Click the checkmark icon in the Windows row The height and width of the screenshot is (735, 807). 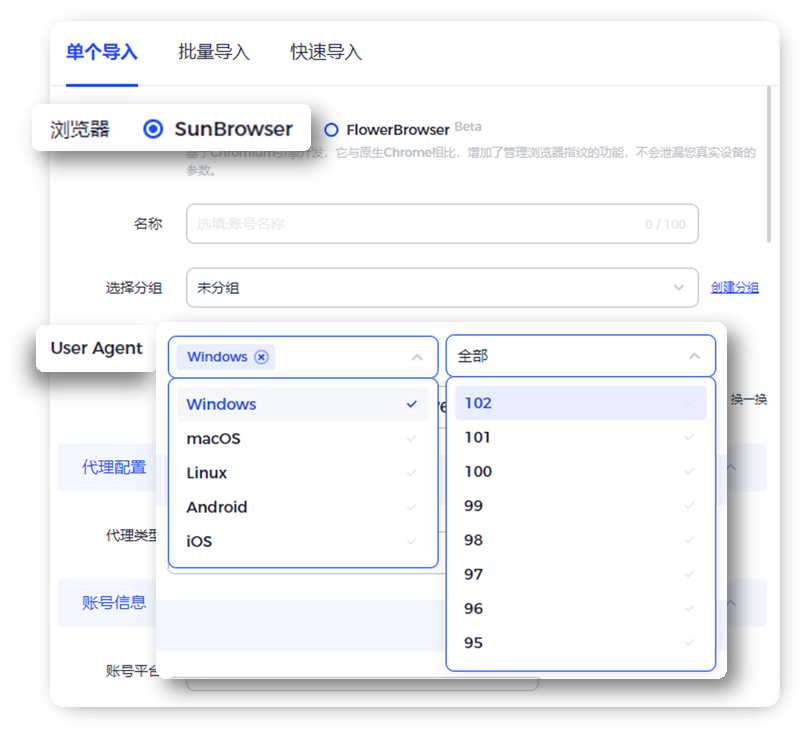click(x=412, y=405)
